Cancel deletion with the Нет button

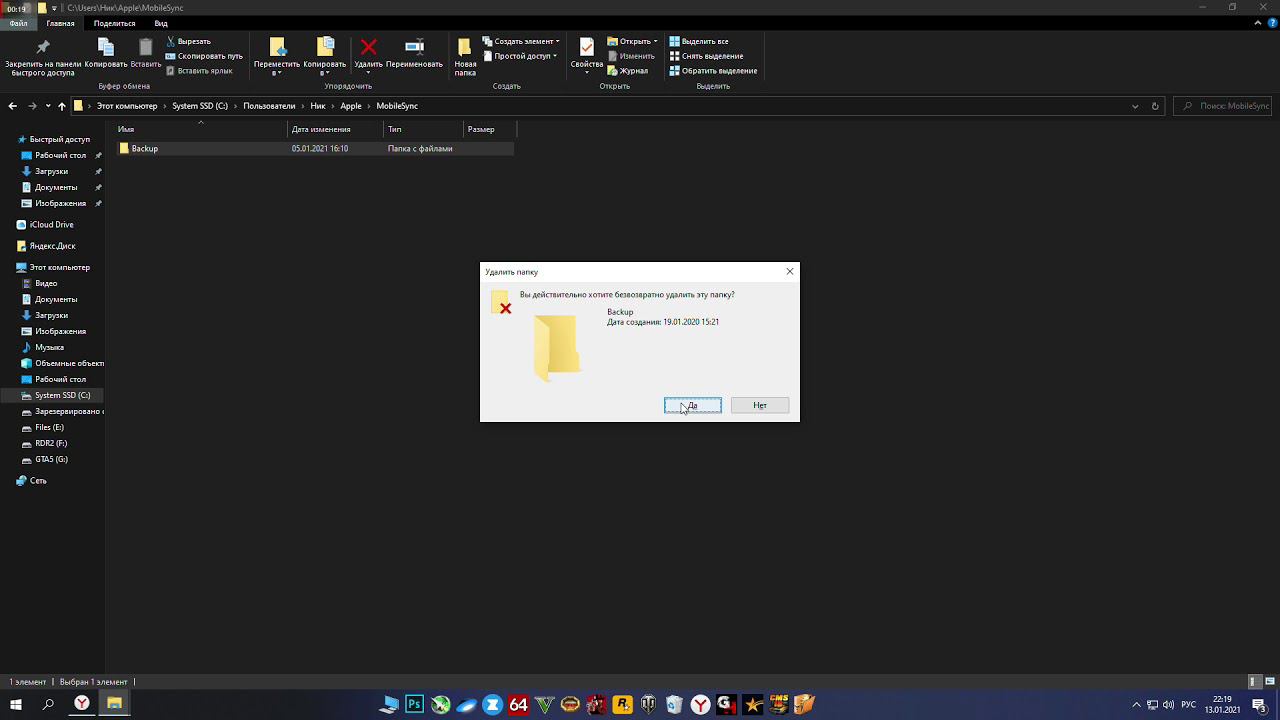(x=760, y=405)
